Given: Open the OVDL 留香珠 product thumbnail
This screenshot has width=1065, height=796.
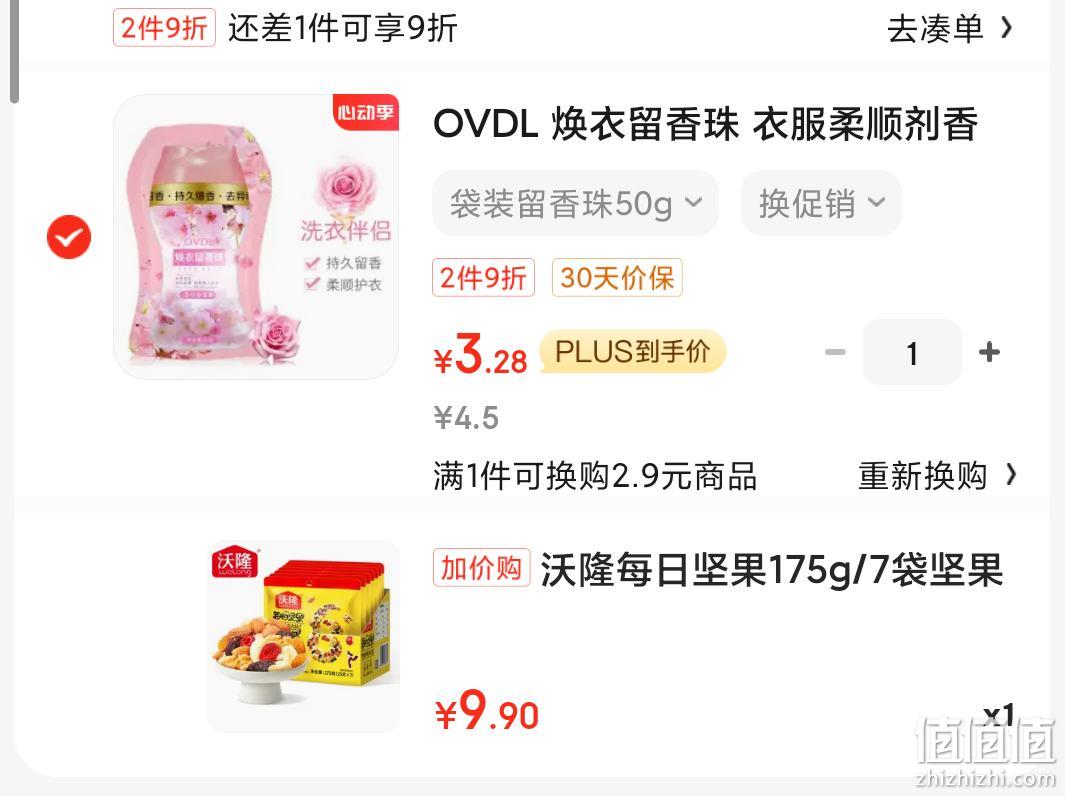Looking at the screenshot, I should 256,236.
